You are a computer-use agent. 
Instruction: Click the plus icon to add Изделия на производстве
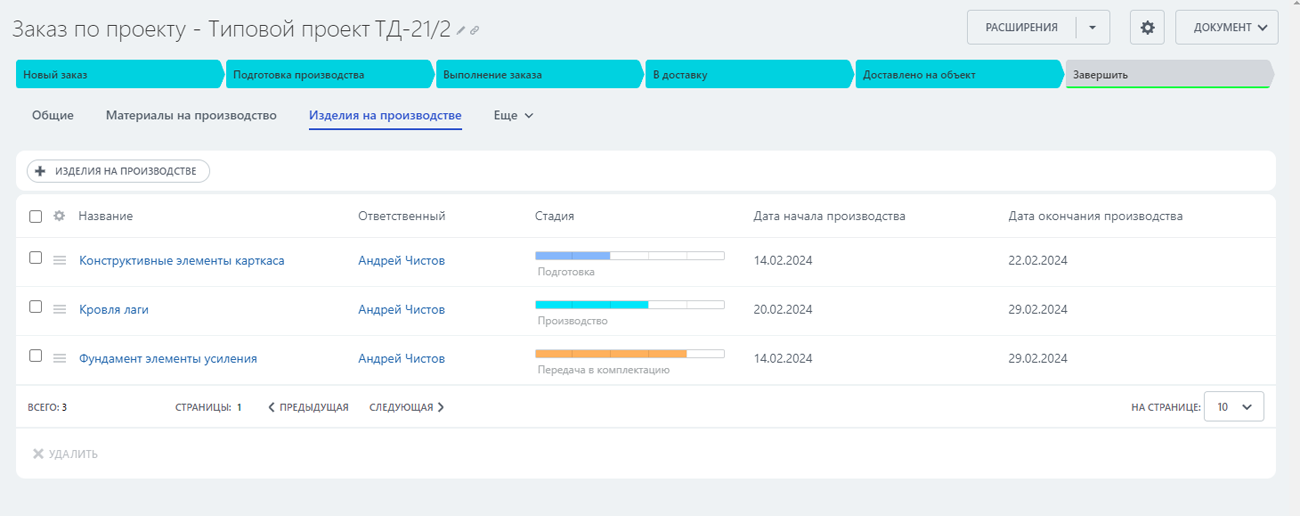click(41, 171)
